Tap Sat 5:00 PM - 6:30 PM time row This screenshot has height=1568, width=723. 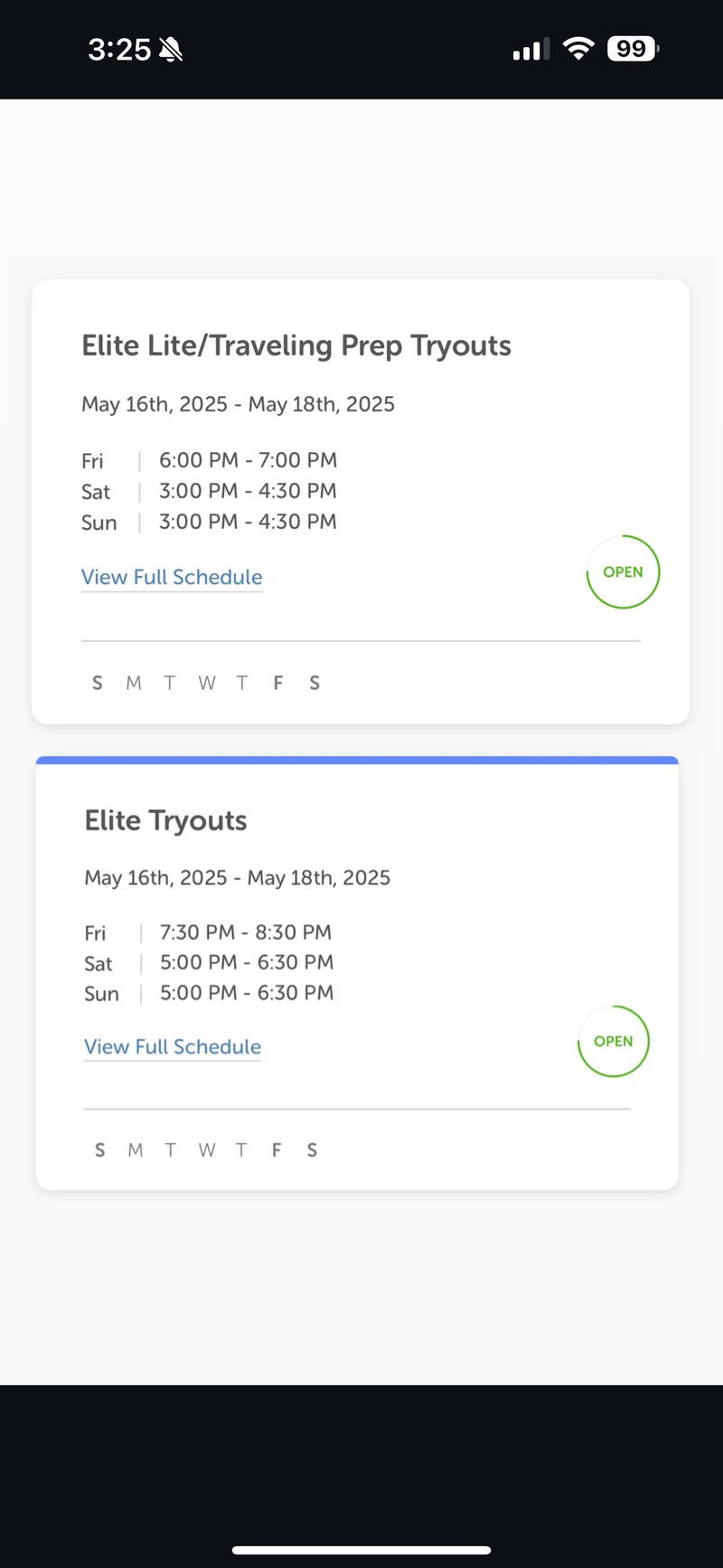tap(210, 962)
